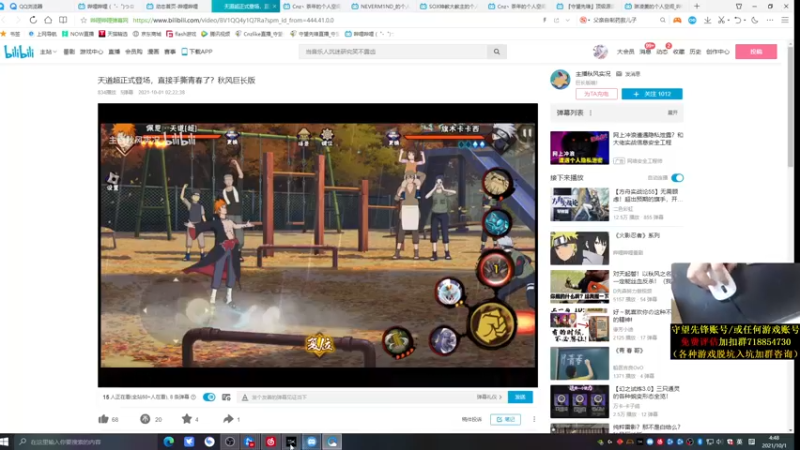800x450 pixels.
Task: Open the undo closed tab dropdown arrow
Action: click(744, 20)
